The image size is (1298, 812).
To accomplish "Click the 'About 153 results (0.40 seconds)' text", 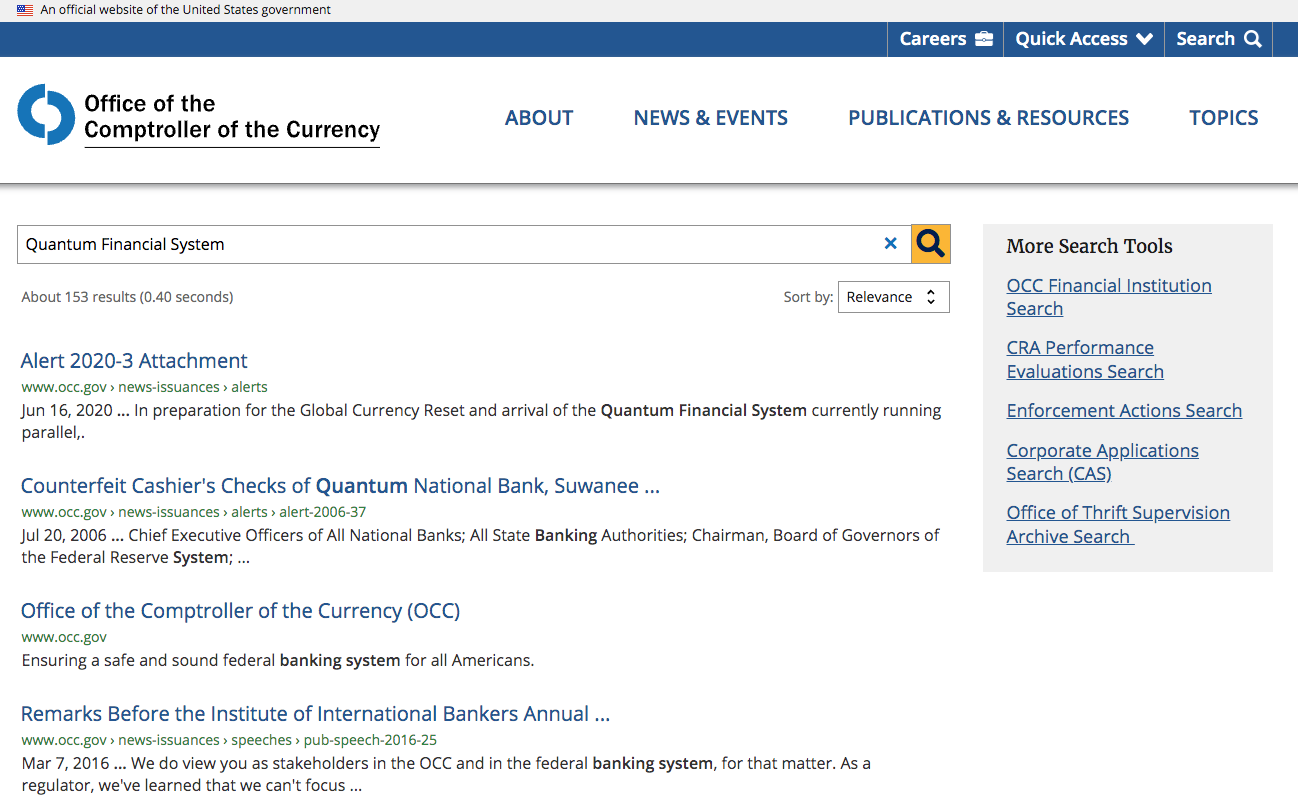I will 127,297.
